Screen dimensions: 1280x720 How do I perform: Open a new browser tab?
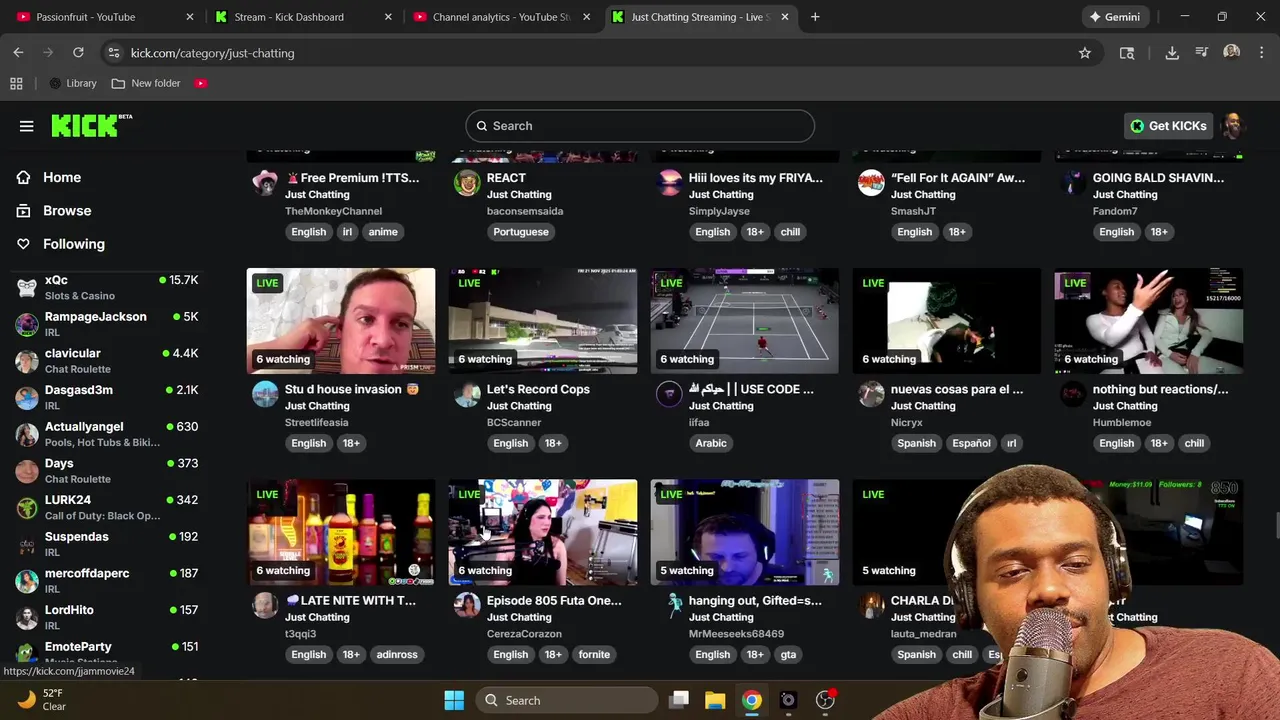(815, 17)
